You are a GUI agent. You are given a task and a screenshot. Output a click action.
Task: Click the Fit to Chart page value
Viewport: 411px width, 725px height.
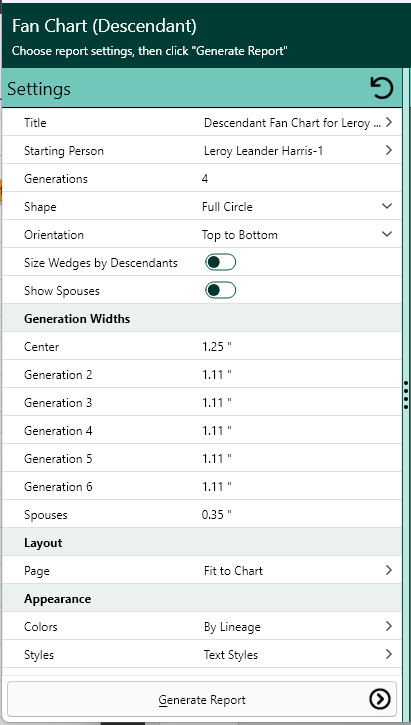tap(233, 571)
